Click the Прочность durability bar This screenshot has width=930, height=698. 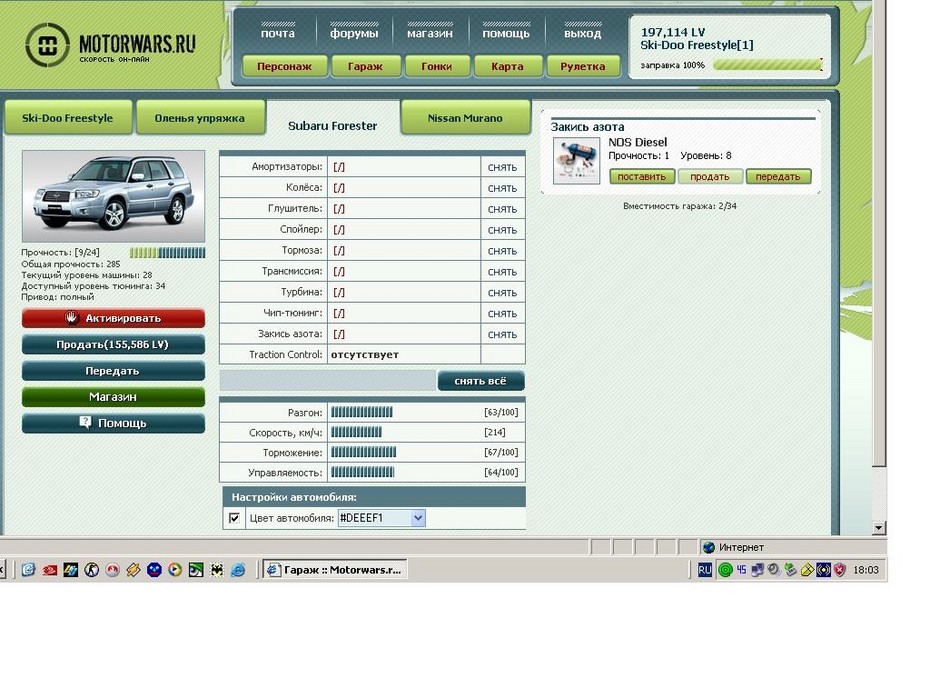[167, 253]
